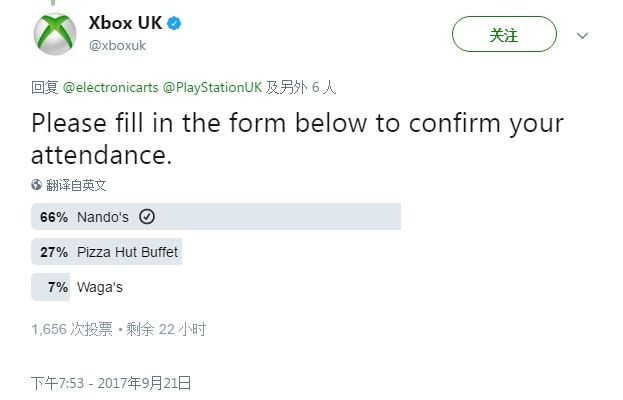Click the 1,656 votes count text
This screenshot has width=623, height=400.
(72, 329)
